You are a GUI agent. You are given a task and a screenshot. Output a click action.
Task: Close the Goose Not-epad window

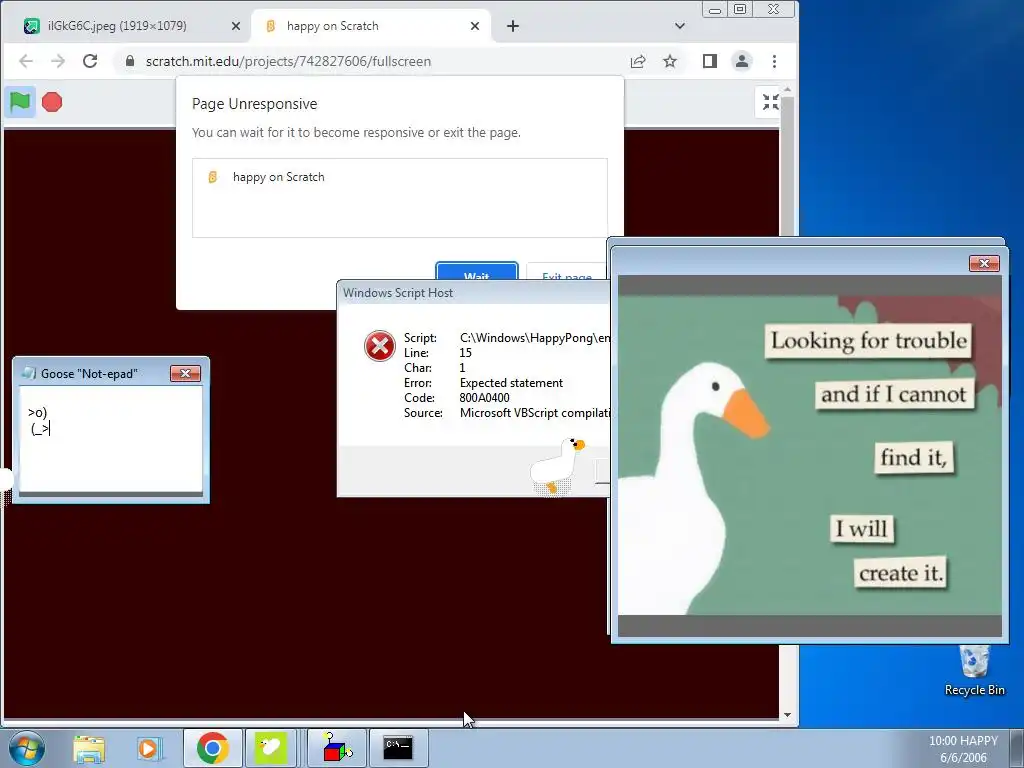[185, 374]
